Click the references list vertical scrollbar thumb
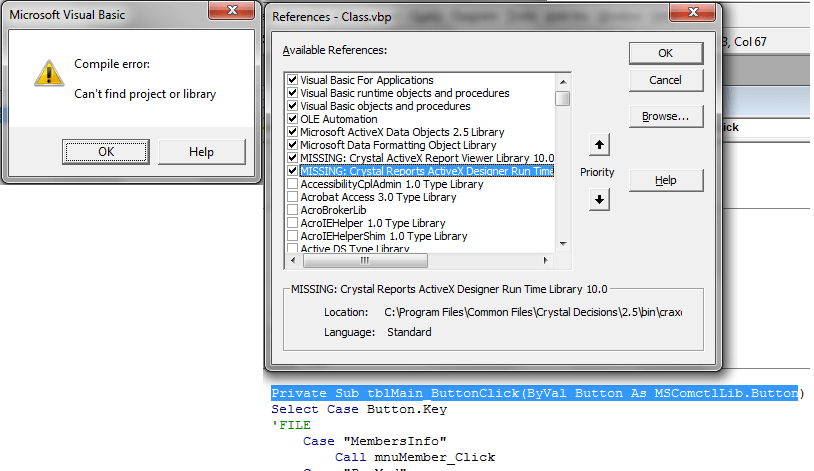 (563, 98)
